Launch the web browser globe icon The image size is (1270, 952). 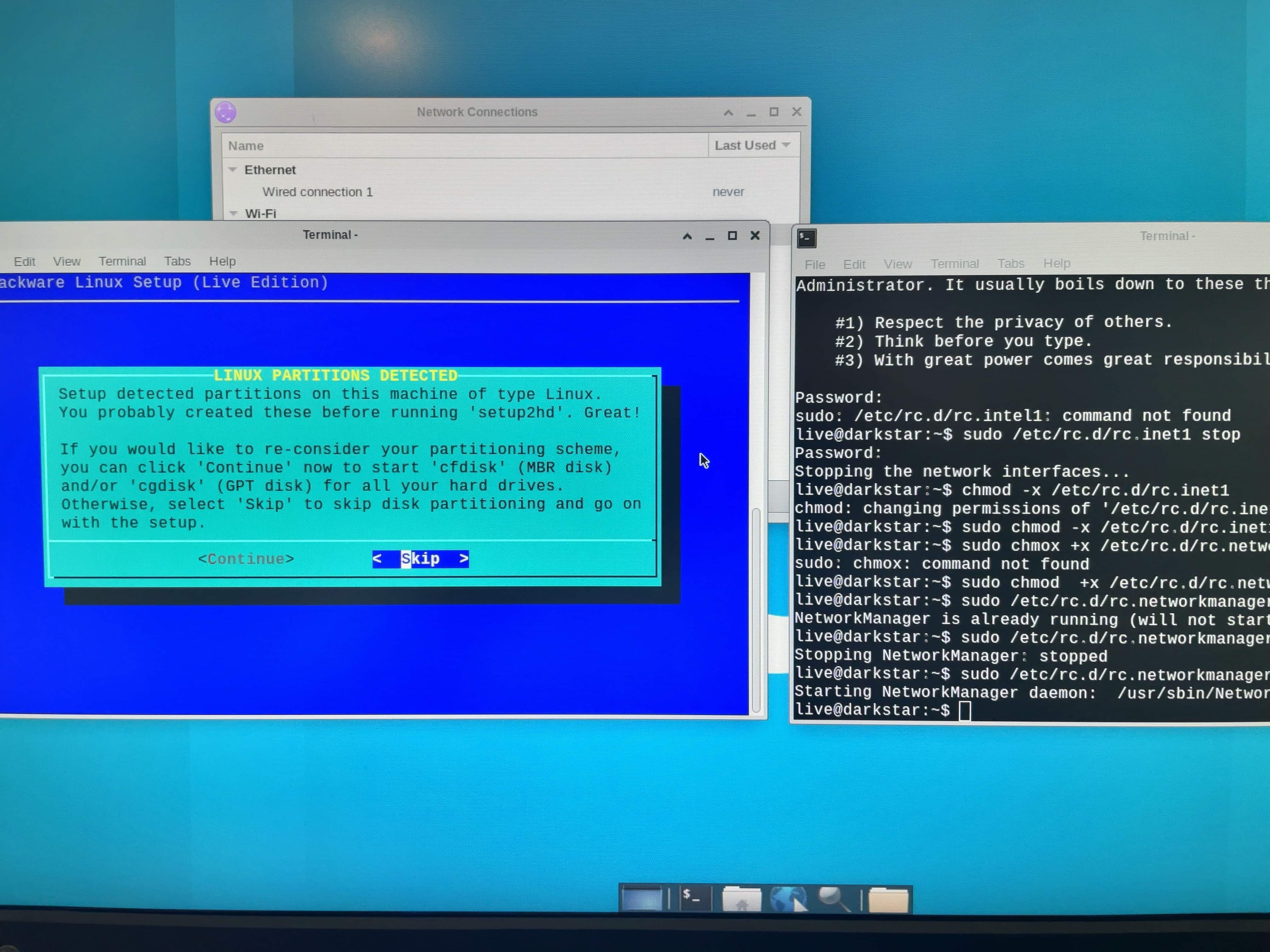click(x=789, y=898)
